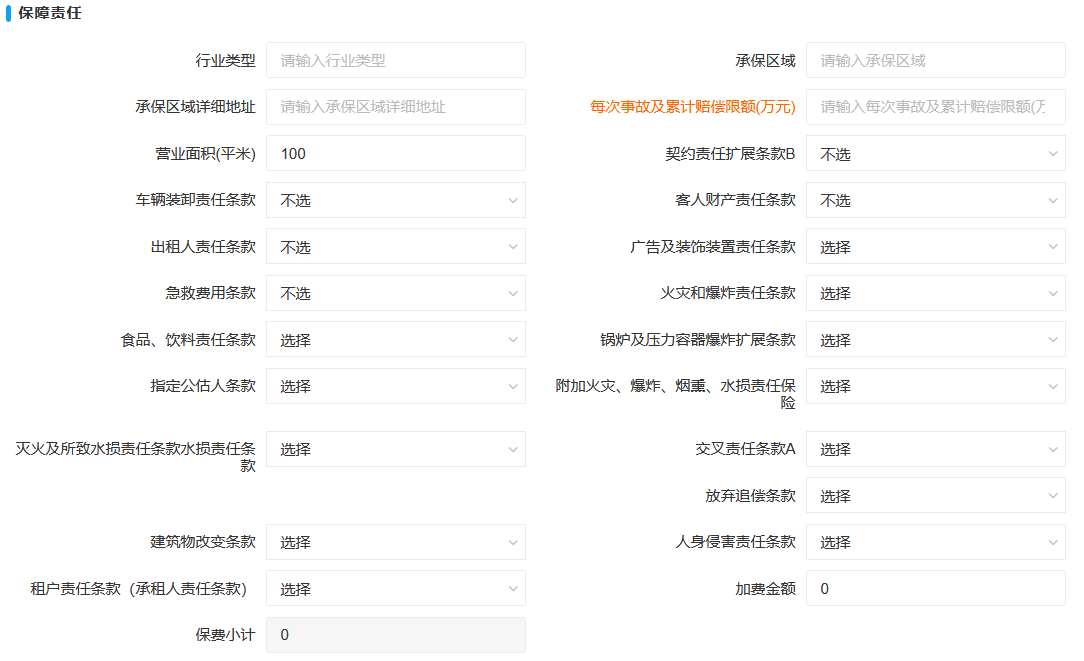
Task: Click the 火灾和爆炸责任条款 label
Action: tap(728, 293)
